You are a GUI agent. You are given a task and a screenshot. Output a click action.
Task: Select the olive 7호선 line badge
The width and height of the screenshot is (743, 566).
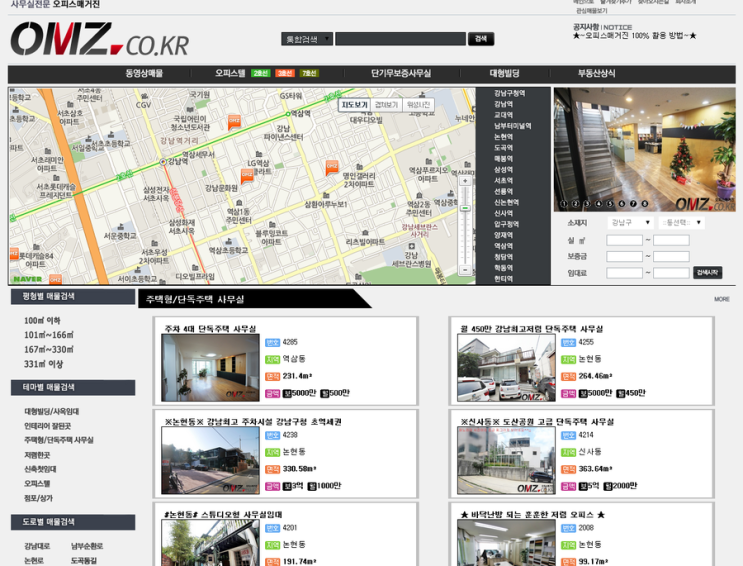pos(309,73)
